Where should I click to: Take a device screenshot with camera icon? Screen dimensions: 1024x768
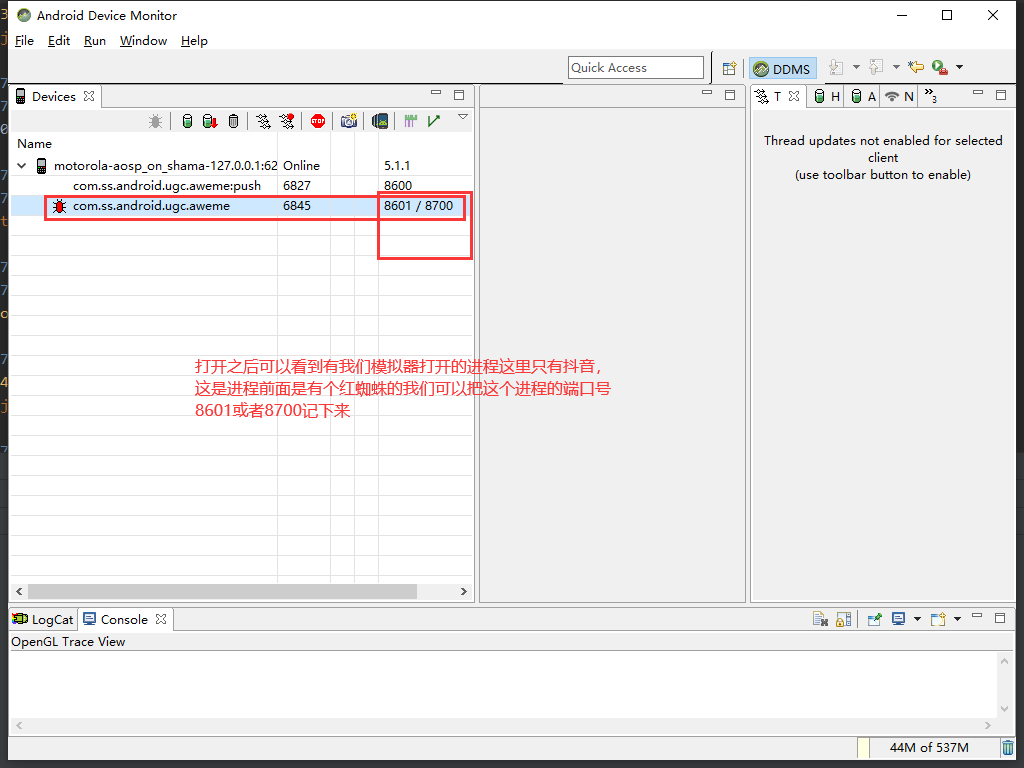[348, 121]
